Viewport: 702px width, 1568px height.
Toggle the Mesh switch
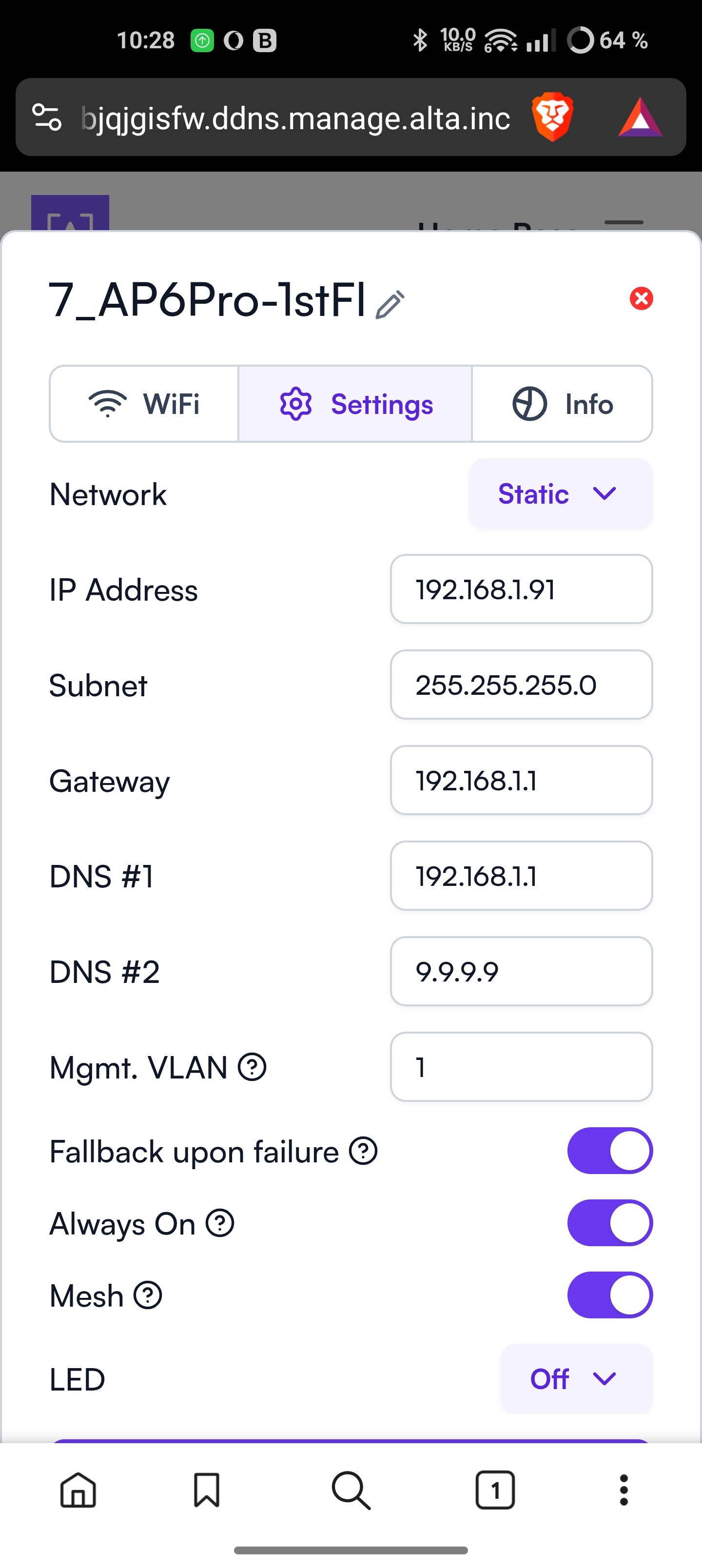click(x=610, y=1294)
